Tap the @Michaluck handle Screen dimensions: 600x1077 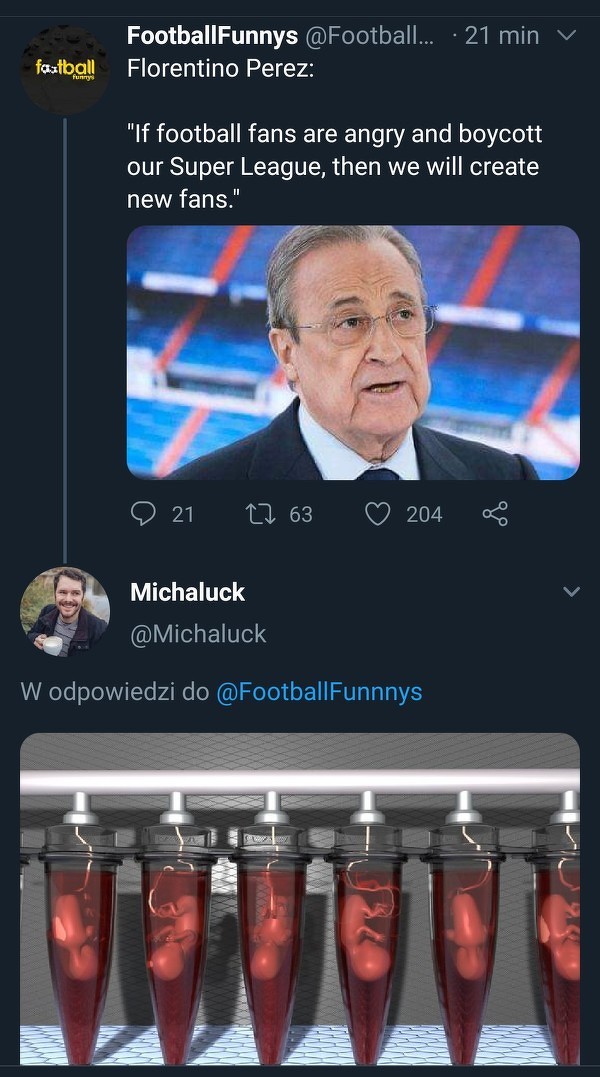198,634
